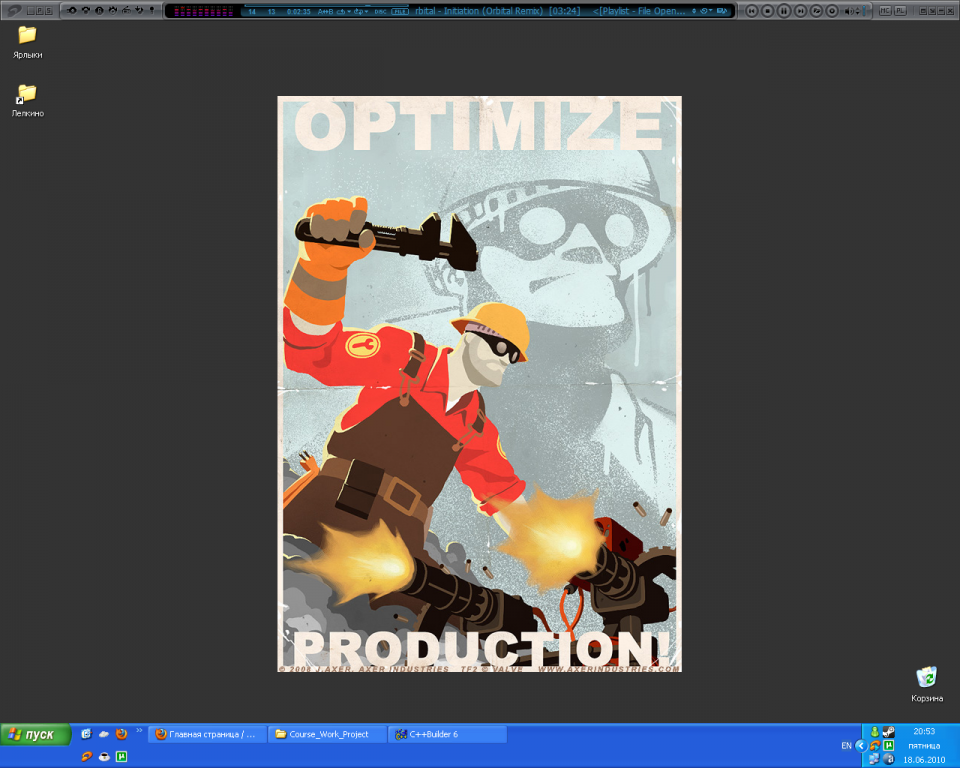Click the scrolling track title Initiation (Orbital Remix)
The image size is (960, 768).
493,11
